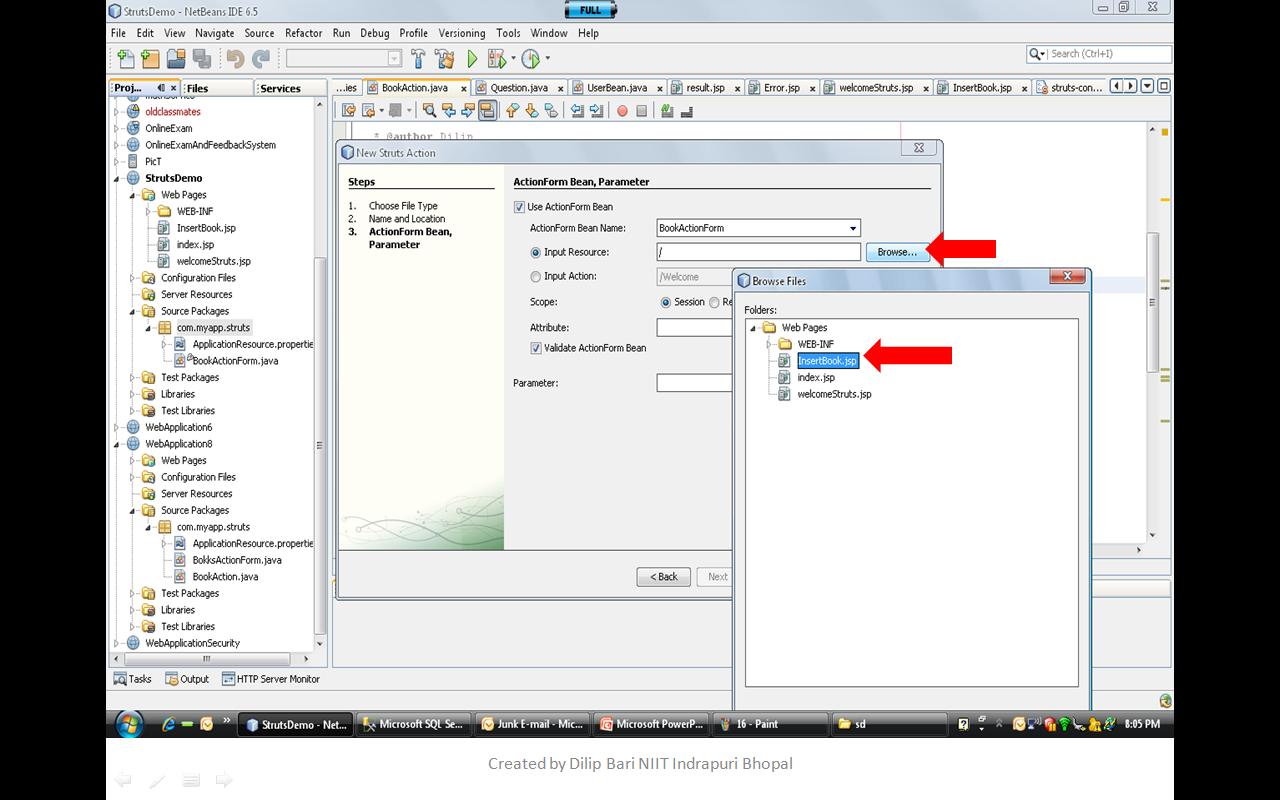Open the Versioning menu
Image resolution: width=1280 pixels, height=800 pixels.
pyautogui.click(x=462, y=32)
